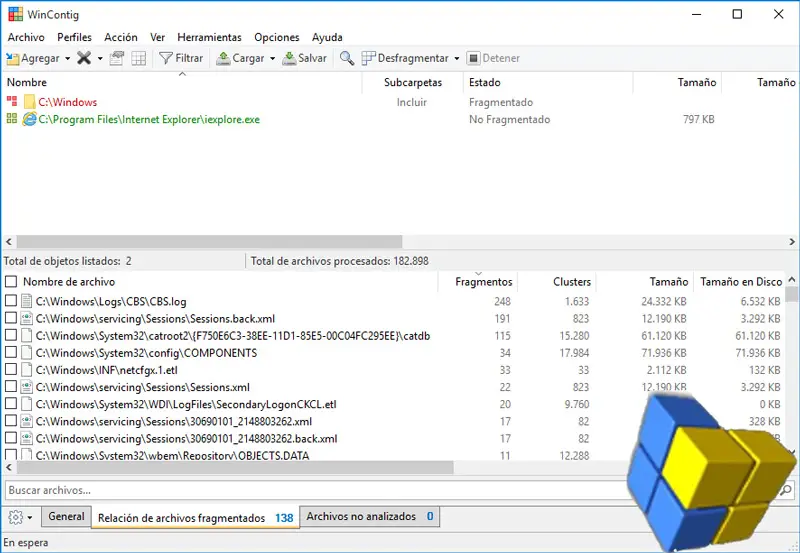Screen dimensions: 800x553
Task: Open the Herramientas menu
Action: (x=209, y=37)
